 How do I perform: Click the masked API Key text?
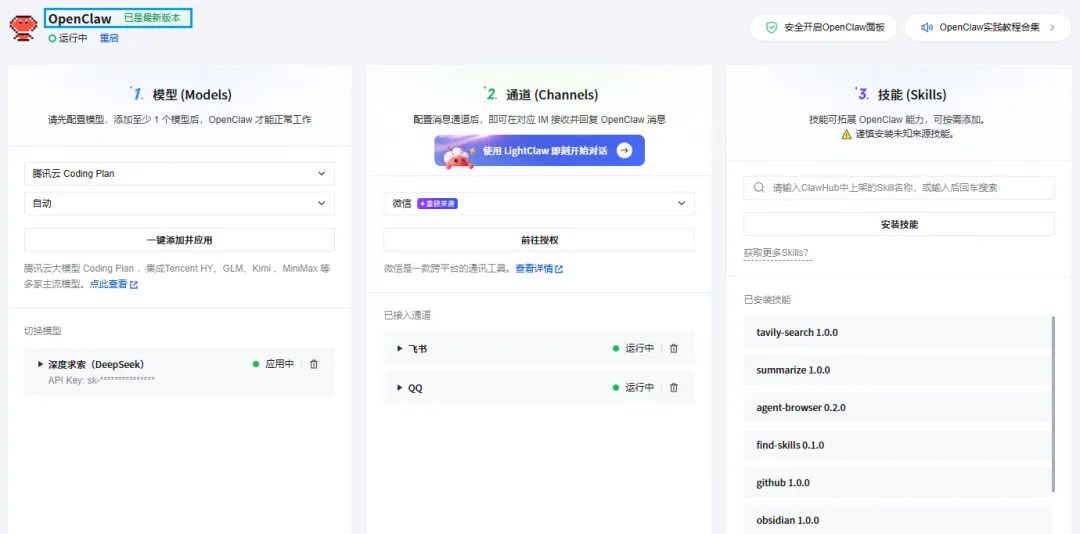(x=101, y=380)
